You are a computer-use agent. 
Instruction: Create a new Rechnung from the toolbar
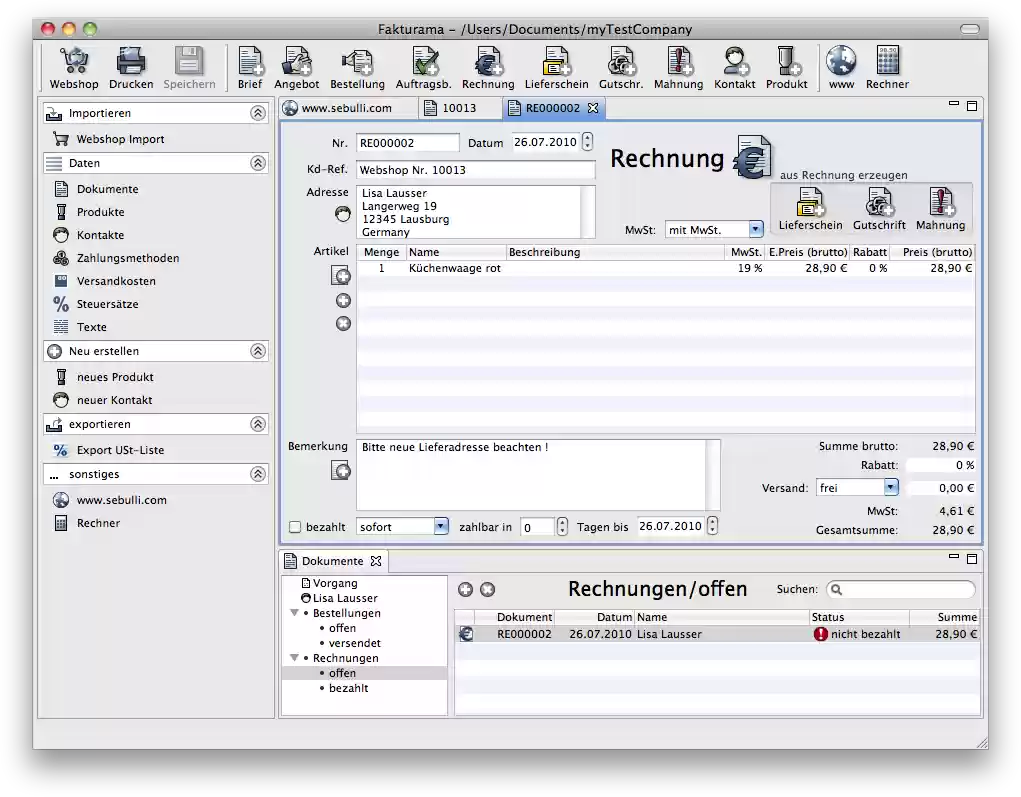pyautogui.click(x=487, y=62)
